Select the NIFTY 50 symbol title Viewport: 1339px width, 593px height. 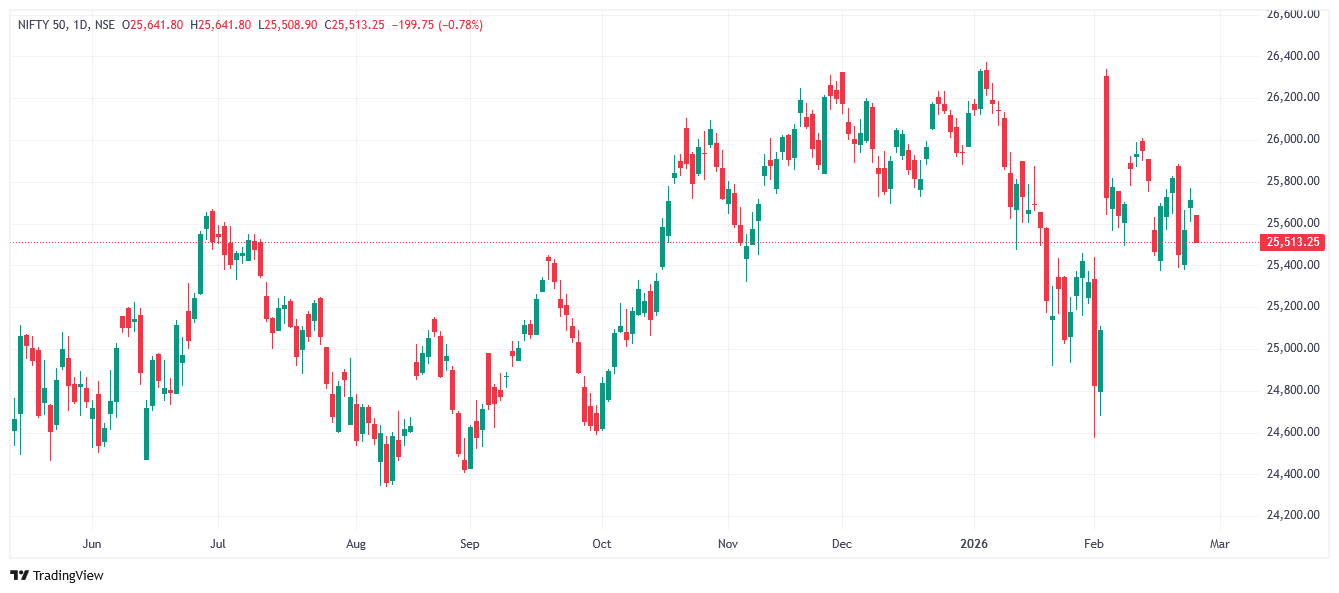pos(44,24)
